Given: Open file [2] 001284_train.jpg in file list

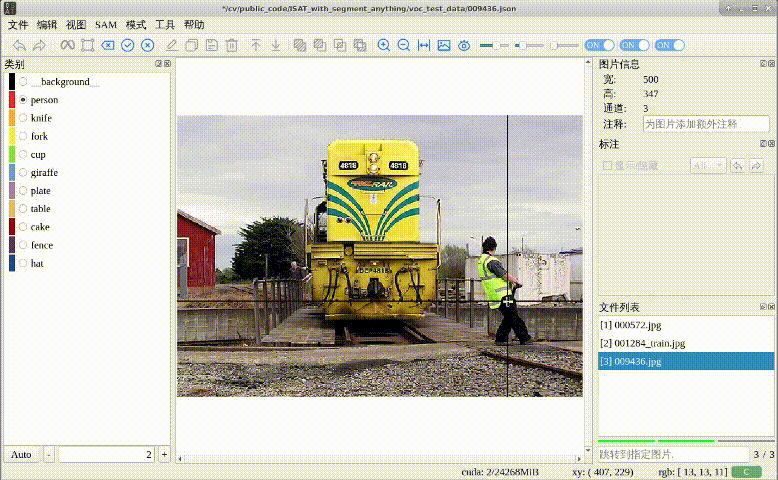Looking at the screenshot, I should (x=686, y=343).
